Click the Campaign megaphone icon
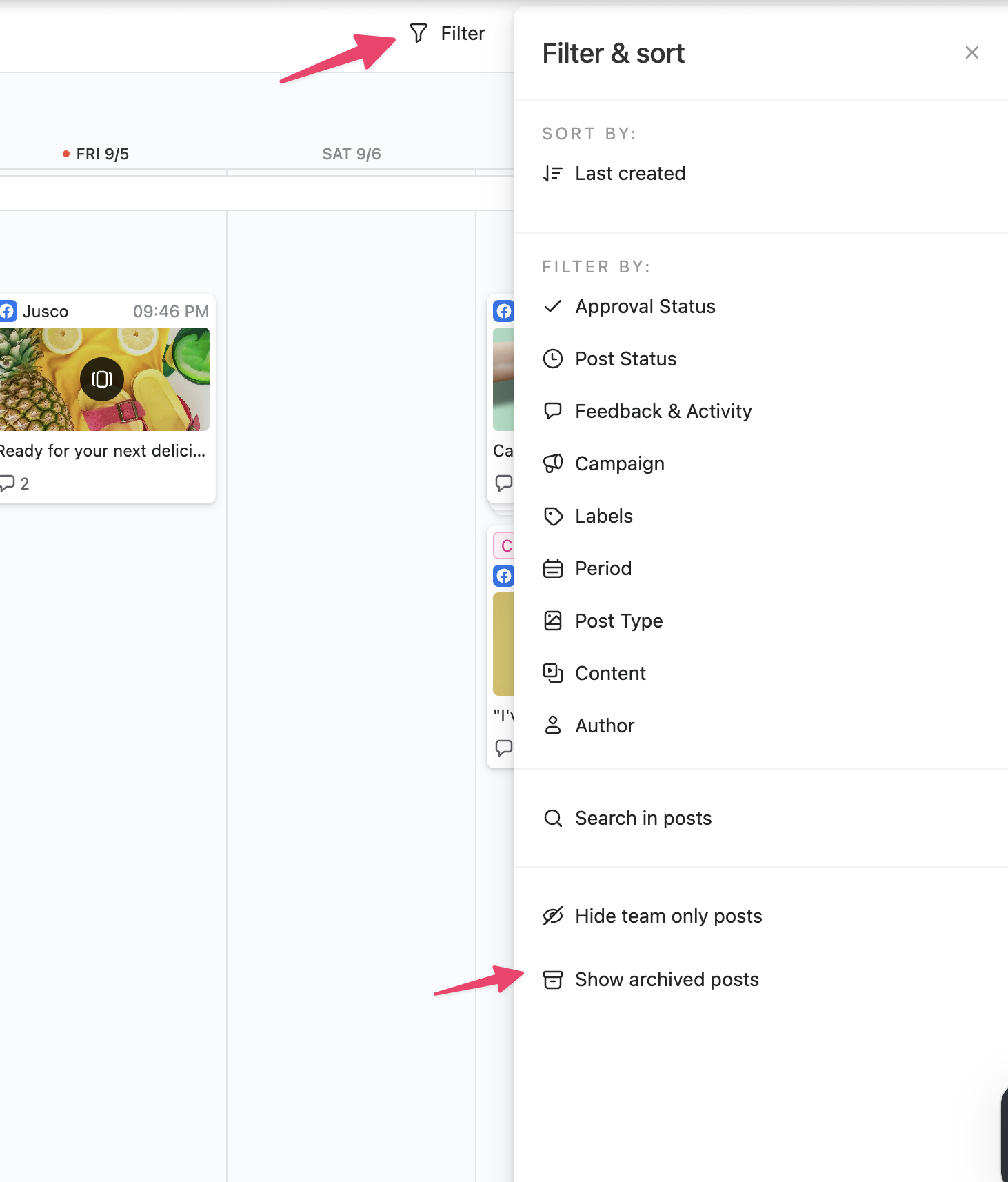Image resolution: width=1008 pixels, height=1182 pixels. click(552, 463)
